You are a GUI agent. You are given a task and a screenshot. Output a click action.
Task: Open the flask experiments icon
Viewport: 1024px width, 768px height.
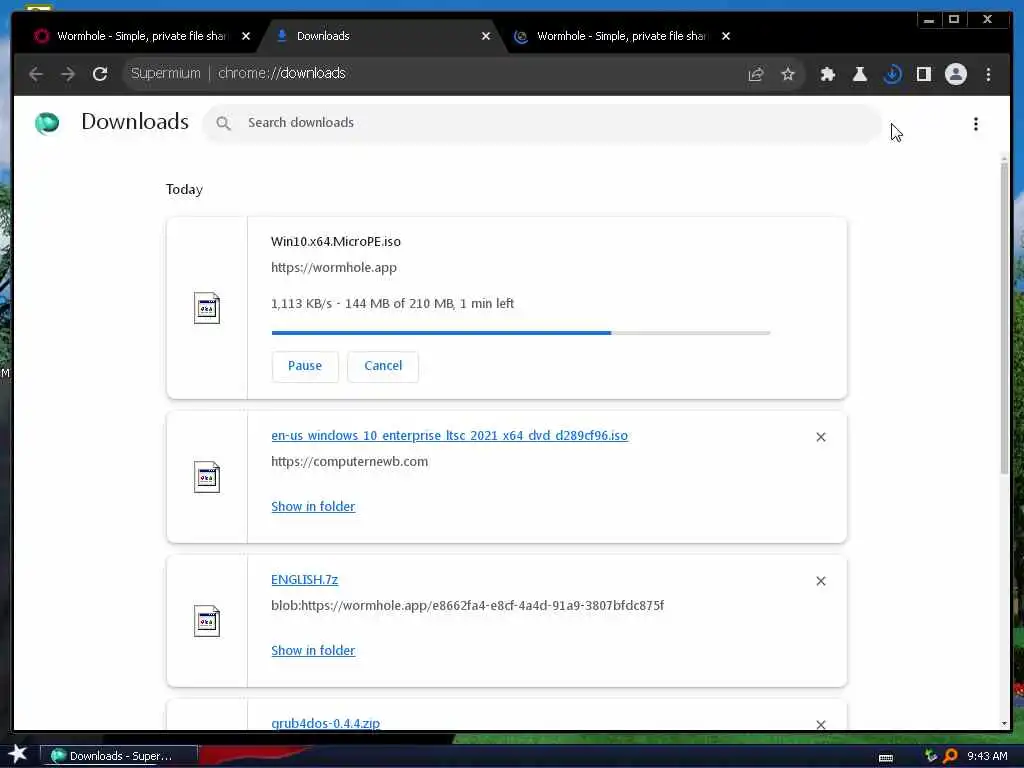pyautogui.click(x=859, y=74)
